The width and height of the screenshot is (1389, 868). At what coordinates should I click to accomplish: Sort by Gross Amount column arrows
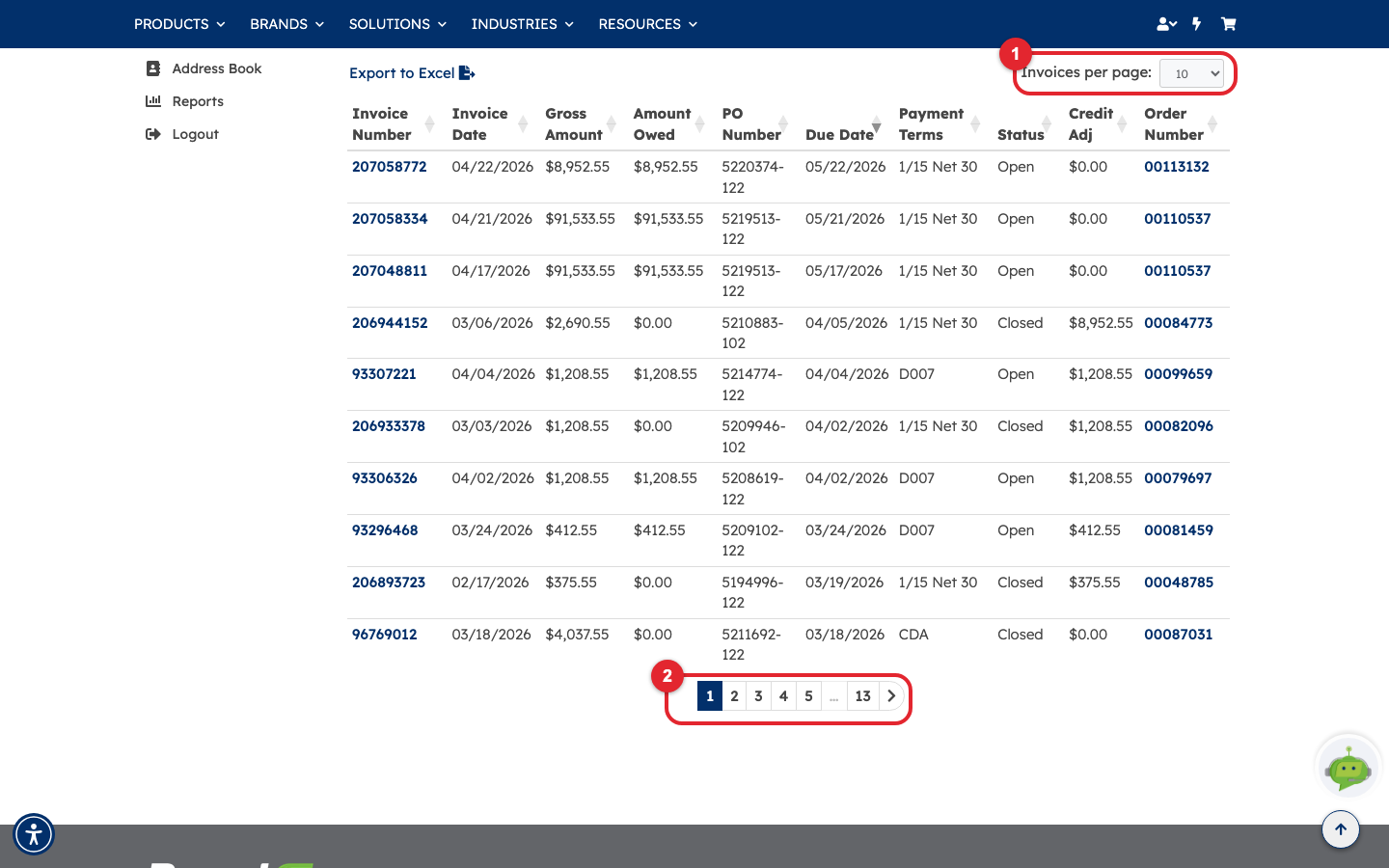(612, 124)
